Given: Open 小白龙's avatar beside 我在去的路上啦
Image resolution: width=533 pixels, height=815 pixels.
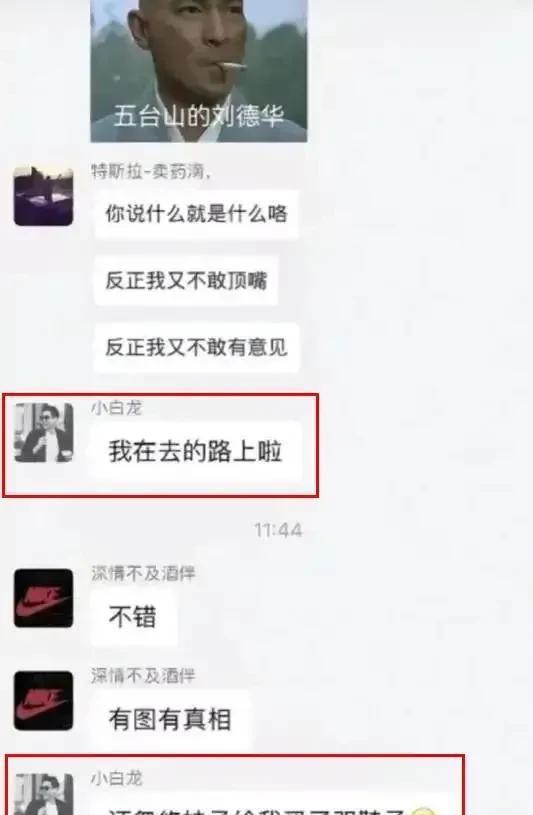Looking at the screenshot, I should coord(43,432).
